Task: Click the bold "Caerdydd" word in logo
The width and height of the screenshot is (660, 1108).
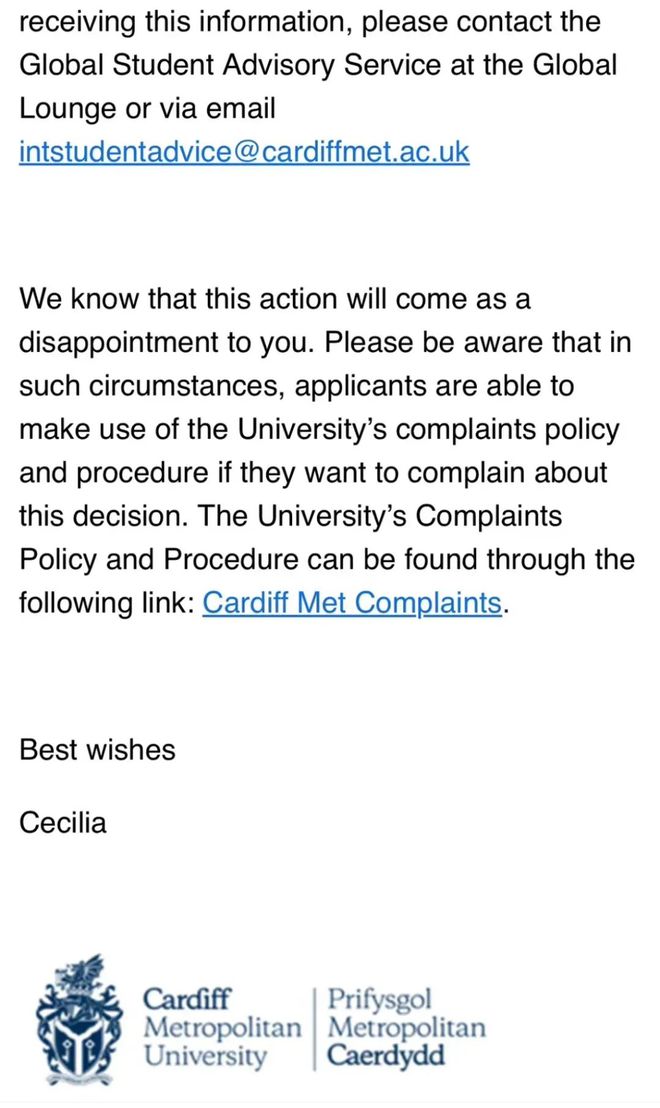Action: (387, 1056)
